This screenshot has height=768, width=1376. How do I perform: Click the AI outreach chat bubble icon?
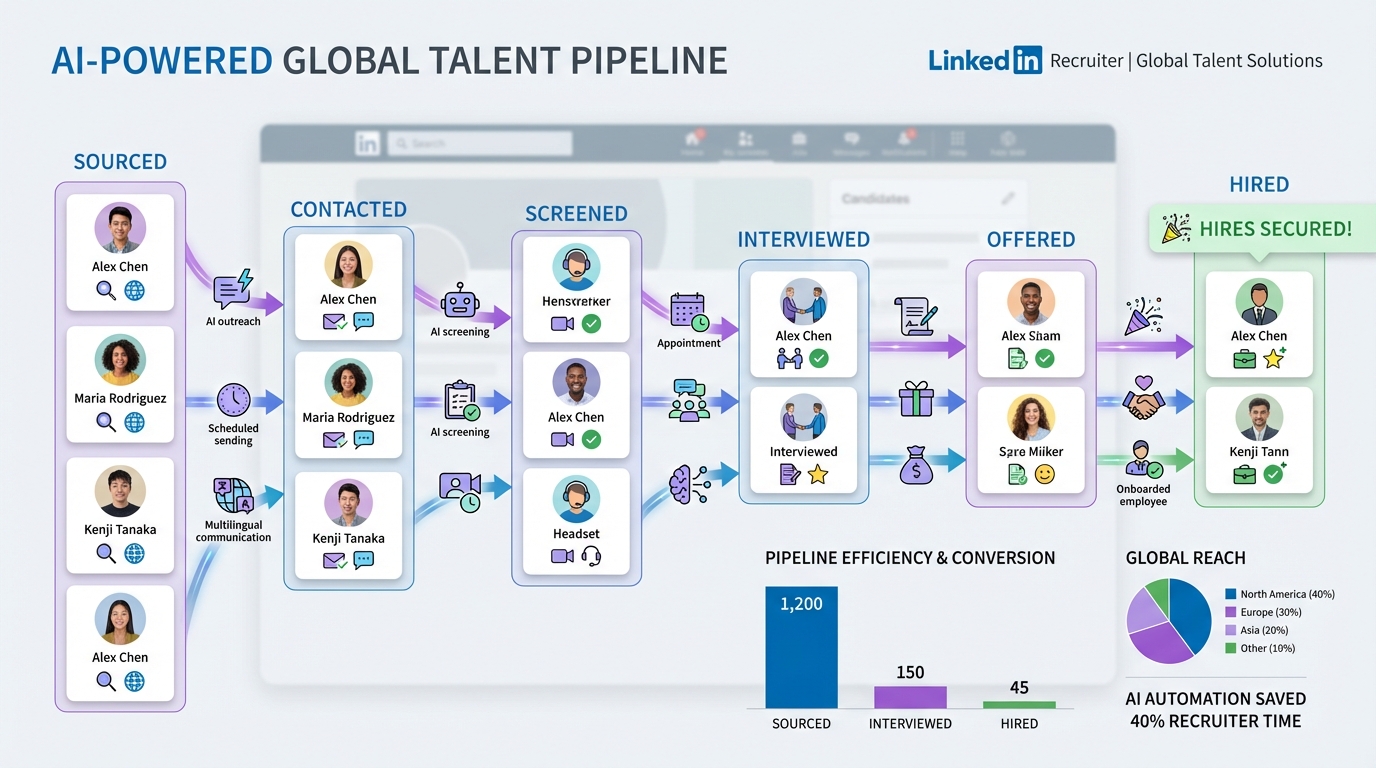[x=233, y=288]
